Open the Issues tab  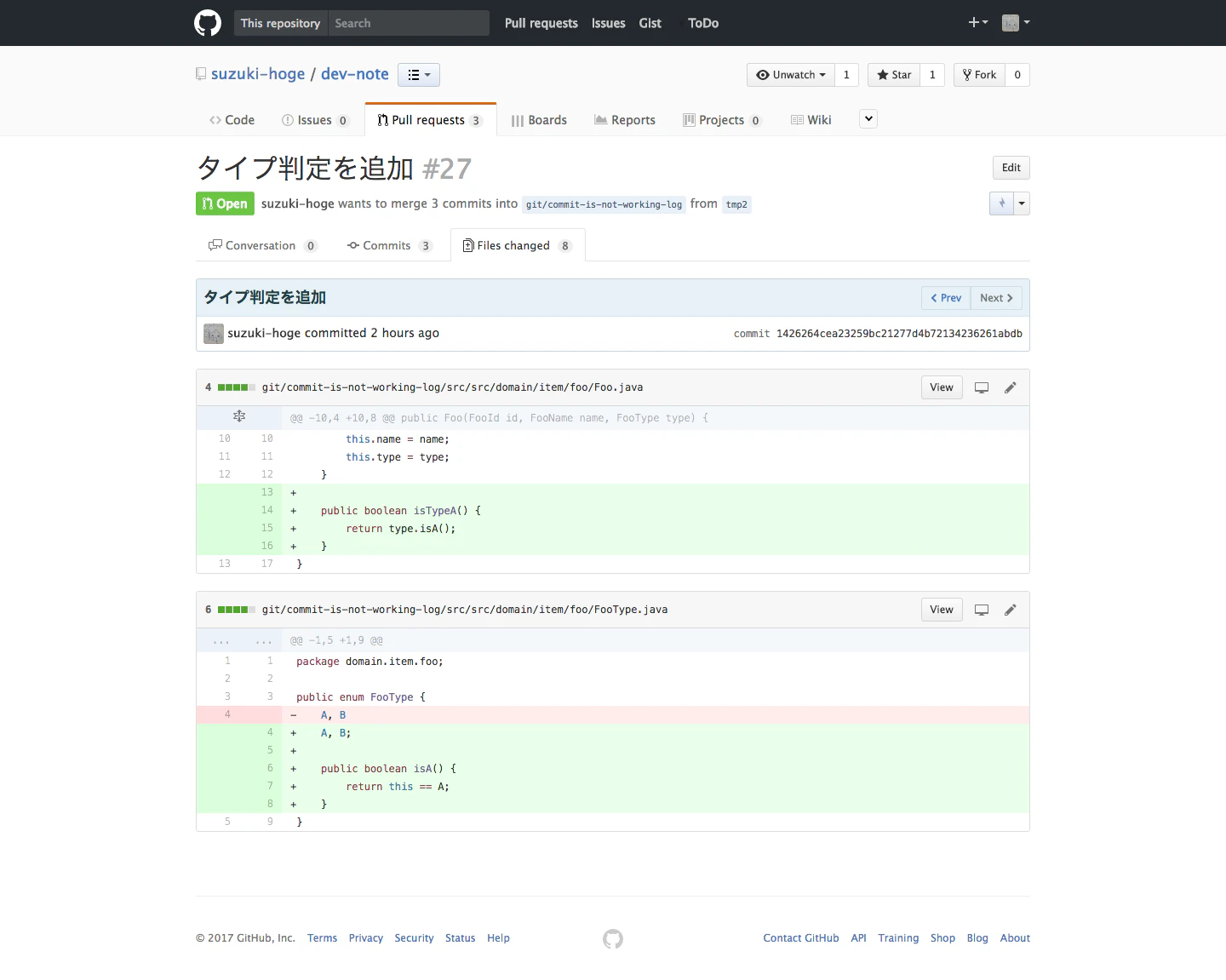(x=315, y=120)
